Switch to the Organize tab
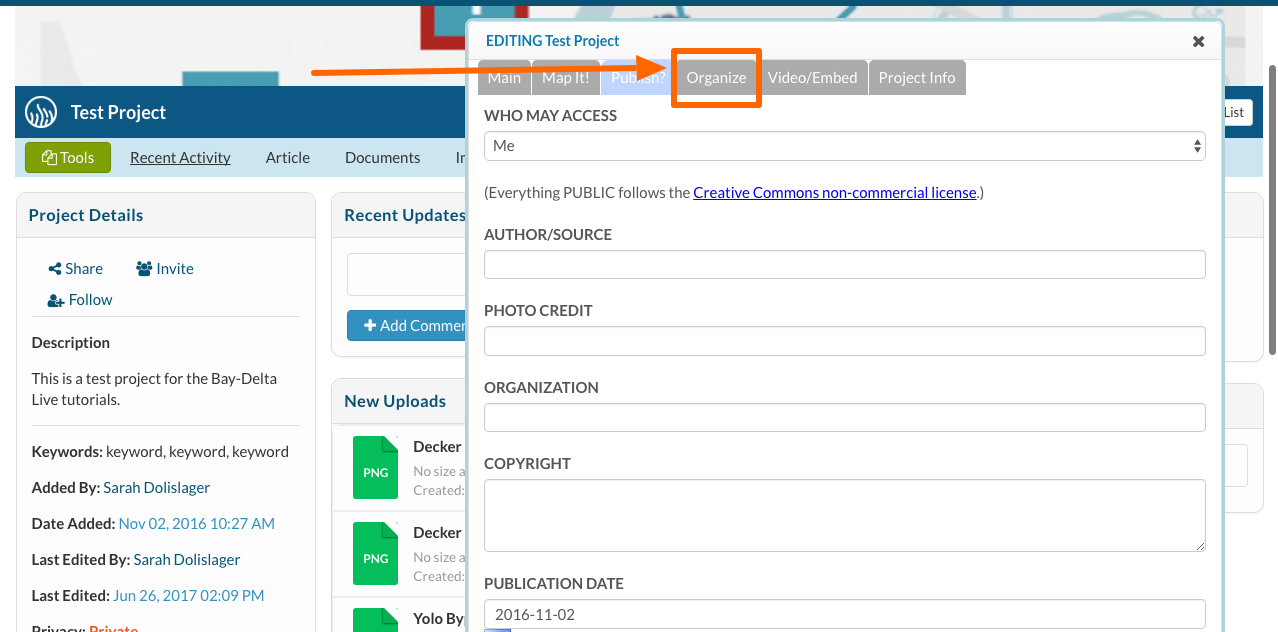Screen dimensions: 1278x632 point(716,78)
